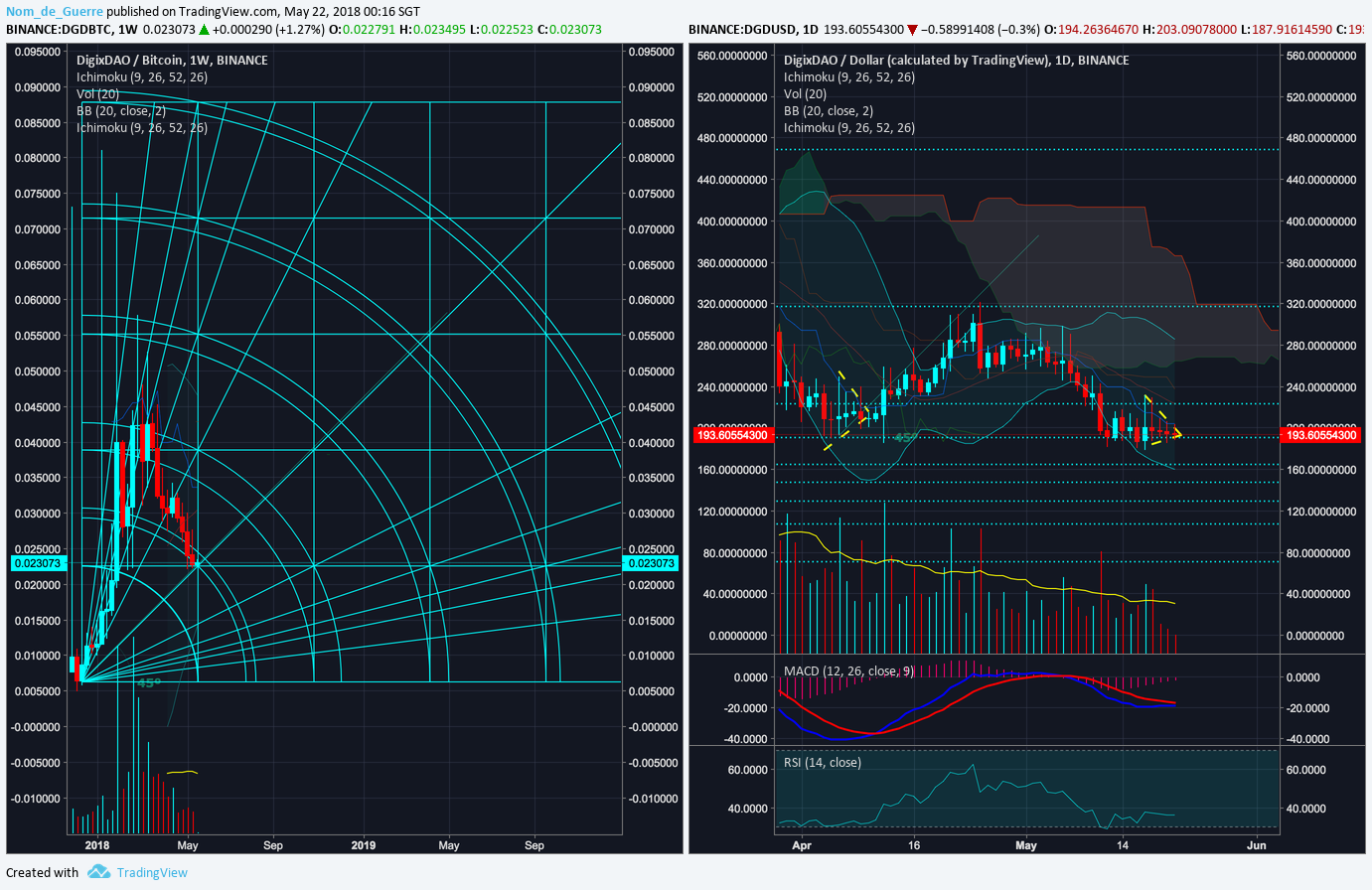This screenshot has width=1372, height=890.
Task: Select BB (20, close, 2) on the Bitcoin chart
Action: pyautogui.click(x=121, y=110)
